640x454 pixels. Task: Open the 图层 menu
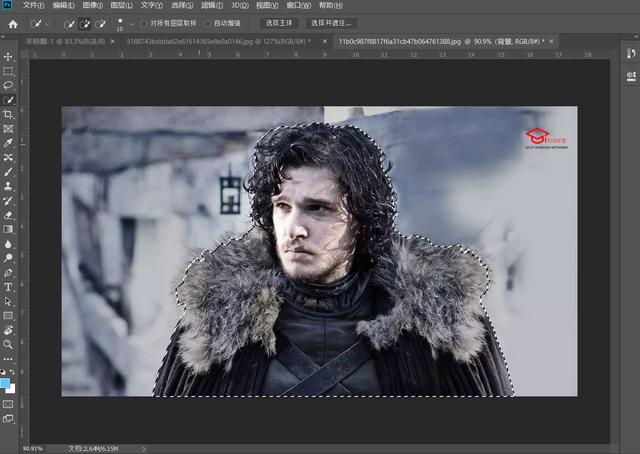[122, 5]
